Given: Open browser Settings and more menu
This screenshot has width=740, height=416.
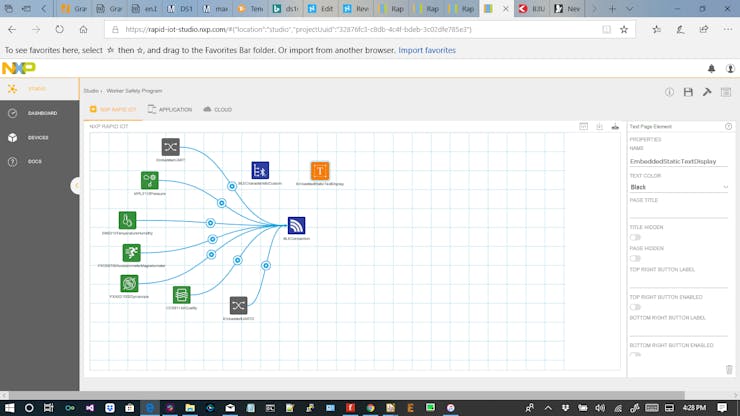Looking at the screenshot, I should pos(728,29).
